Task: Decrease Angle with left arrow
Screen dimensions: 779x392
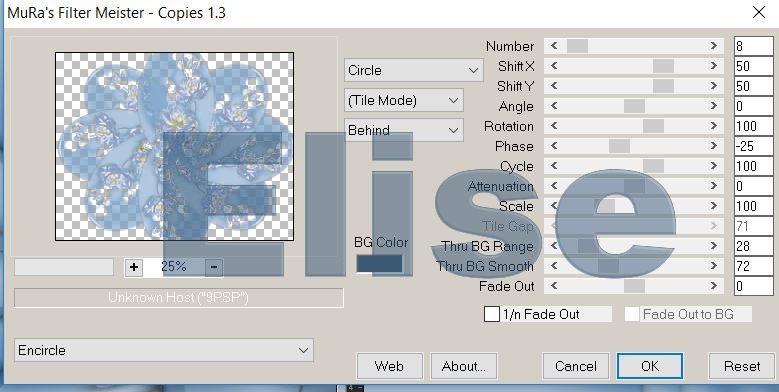Action: tap(554, 106)
